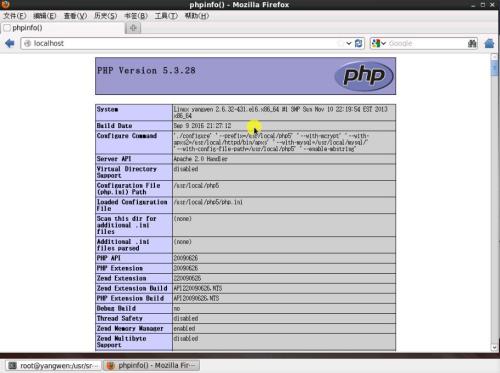Click the Loaded Configuration File label
Viewport: 500px width, 373px height.
coord(132,205)
